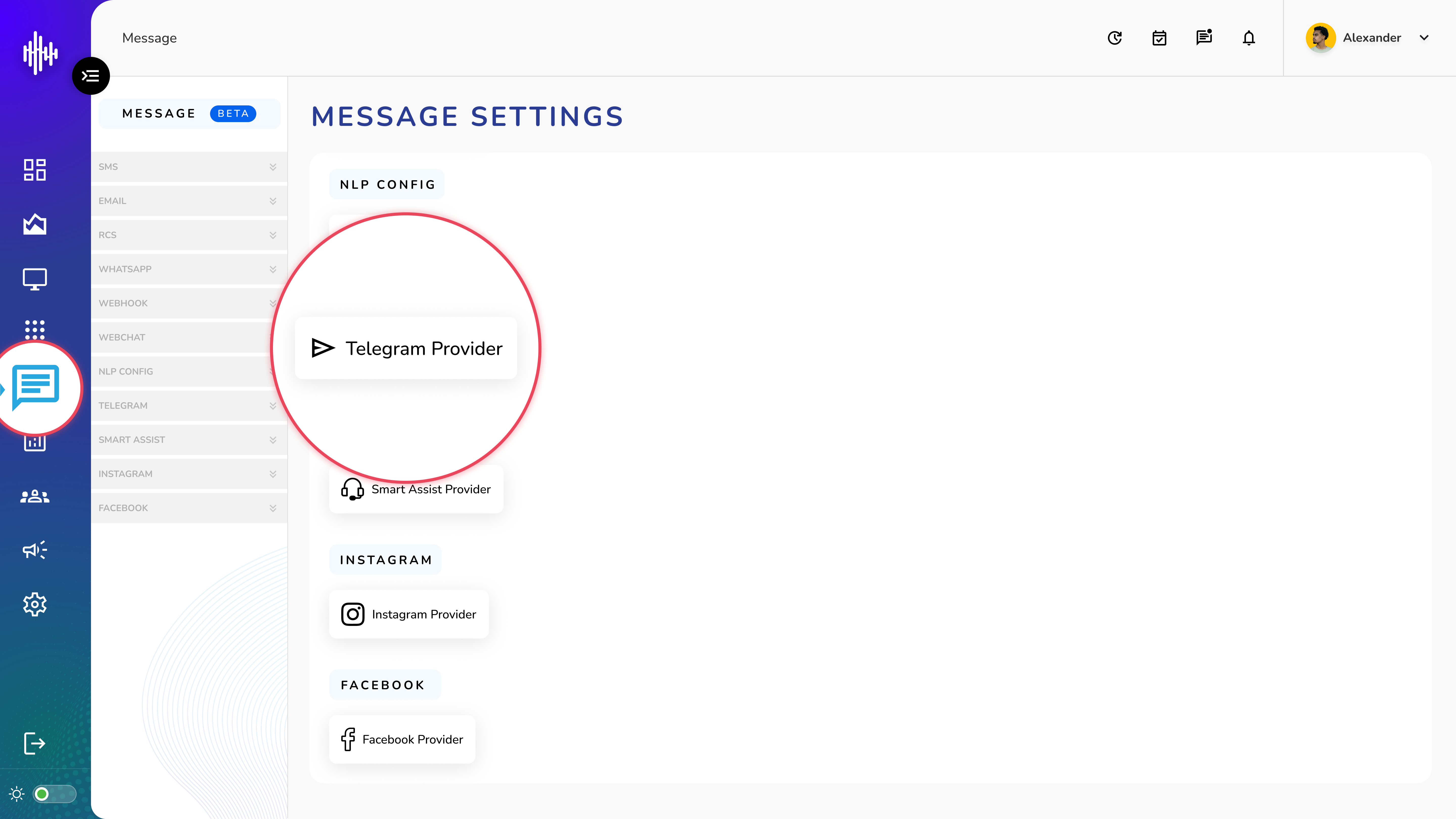The width and height of the screenshot is (1456, 819).
Task: Open the calendar check icon
Action: [1159, 38]
